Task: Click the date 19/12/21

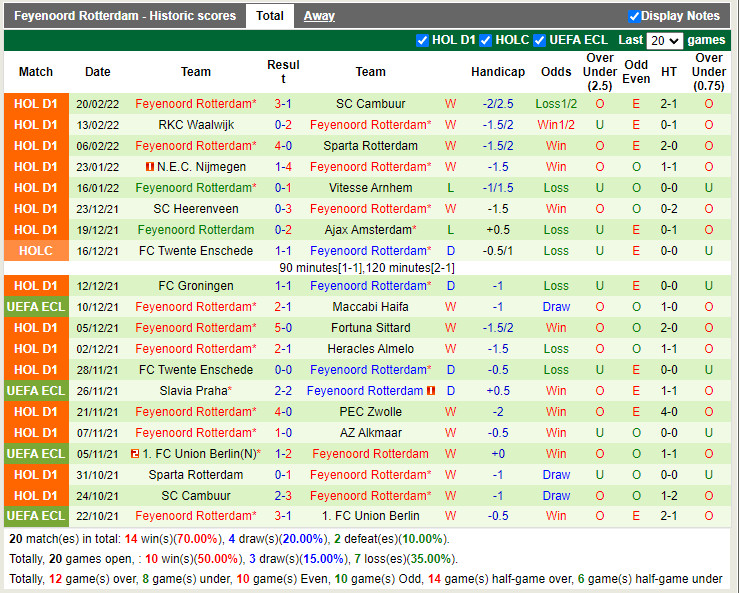Action: 98,230
